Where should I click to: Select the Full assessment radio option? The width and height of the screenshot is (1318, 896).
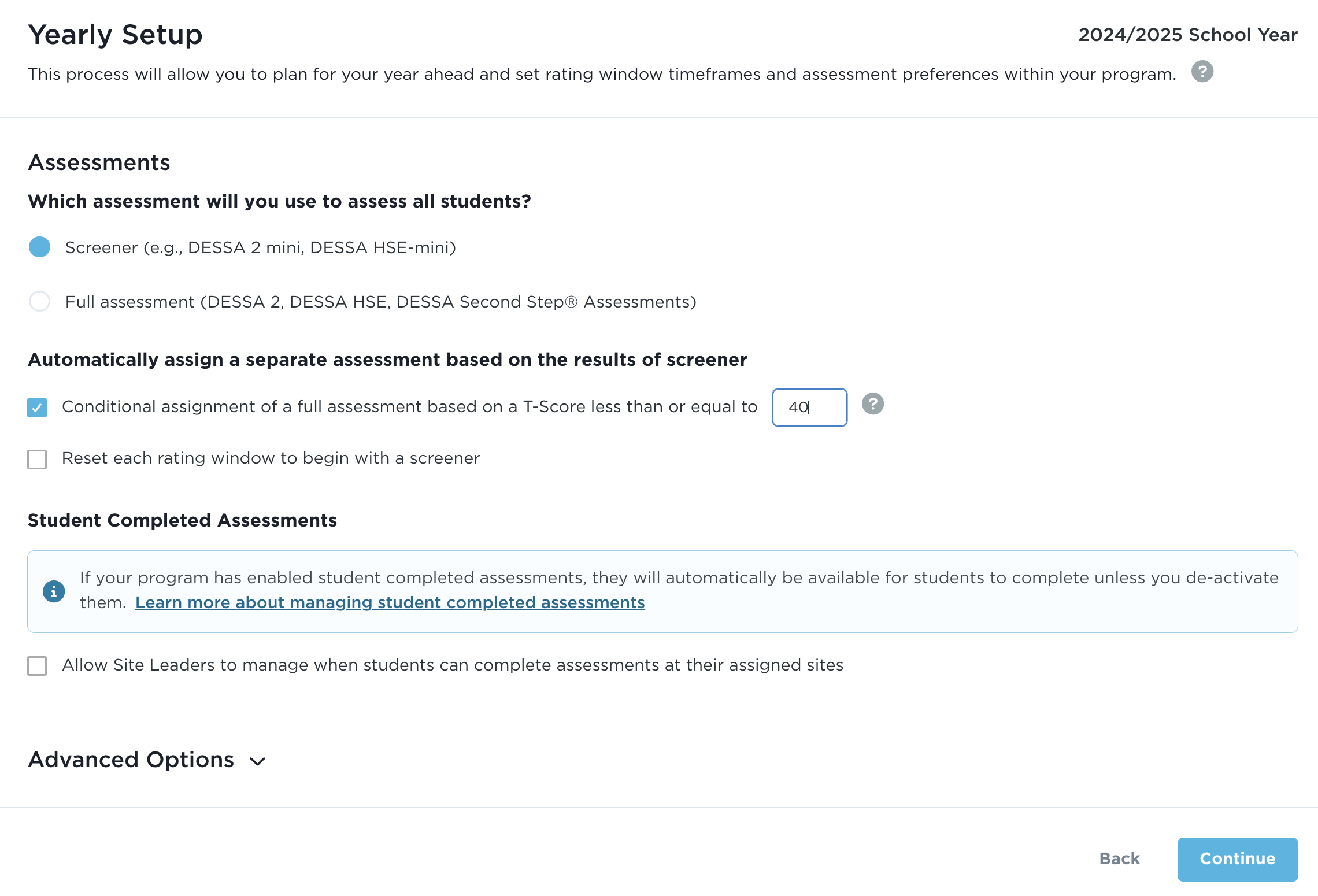(x=40, y=301)
